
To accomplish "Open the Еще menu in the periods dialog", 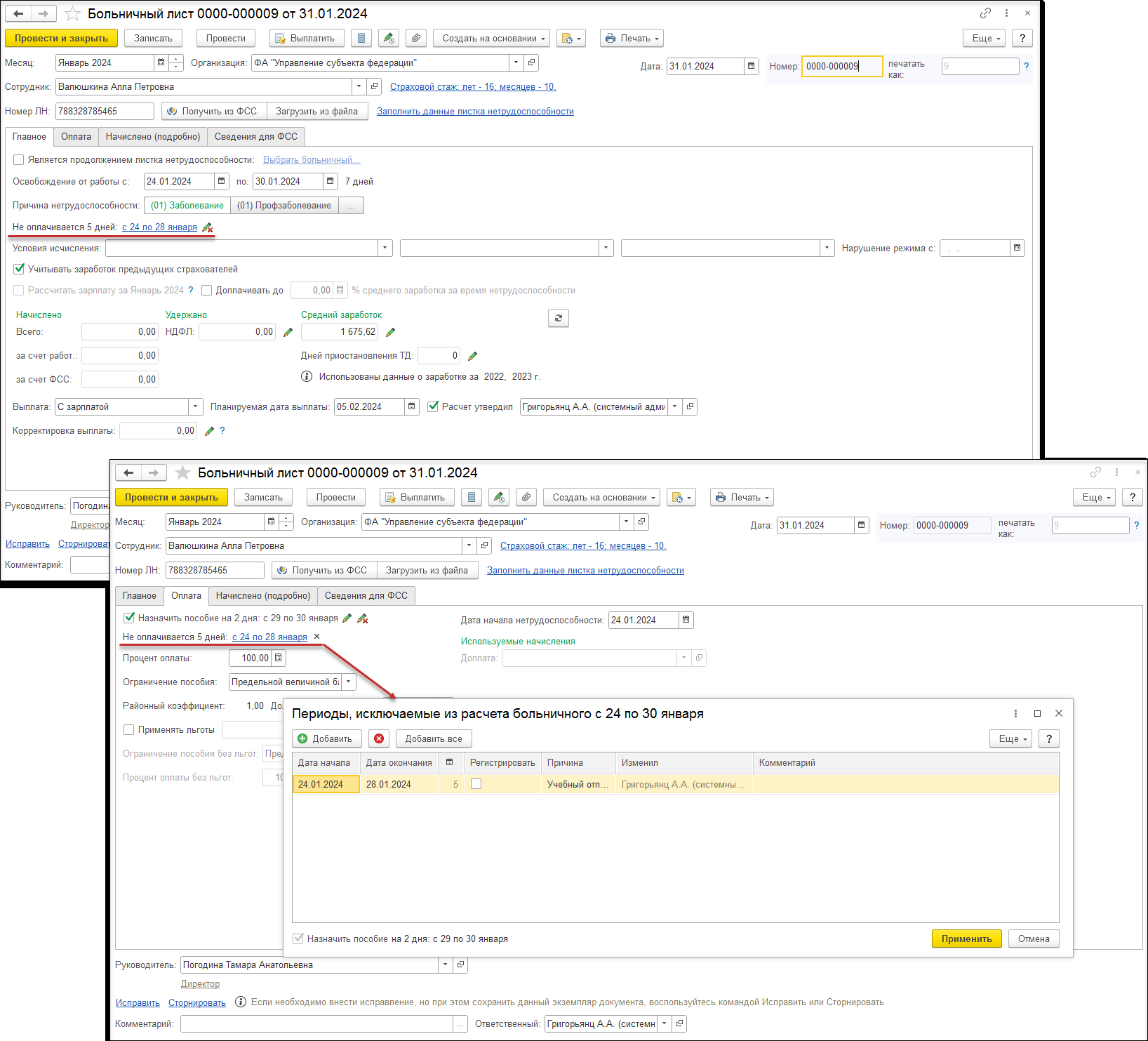I will point(1010,738).
